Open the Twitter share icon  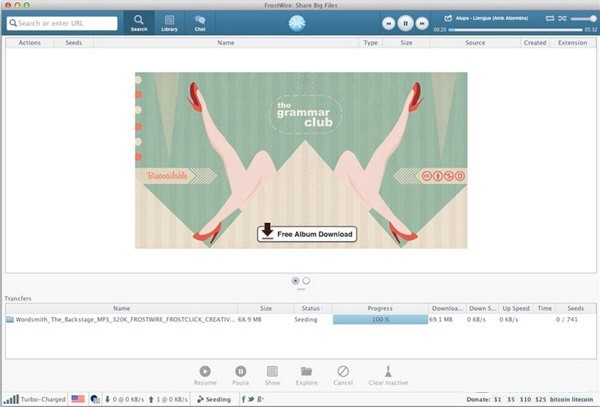(x=251, y=399)
